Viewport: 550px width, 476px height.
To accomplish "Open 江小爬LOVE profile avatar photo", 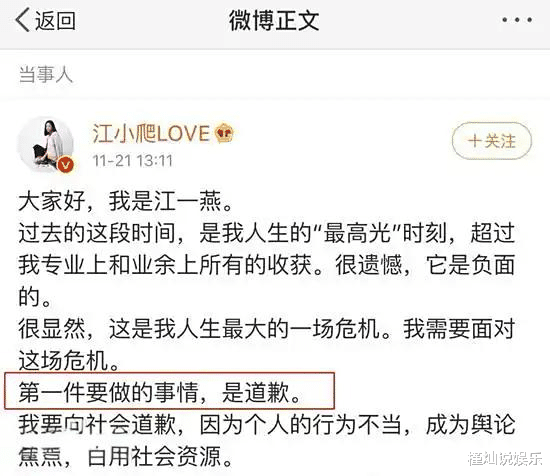I will pyautogui.click(x=45, y=144).
